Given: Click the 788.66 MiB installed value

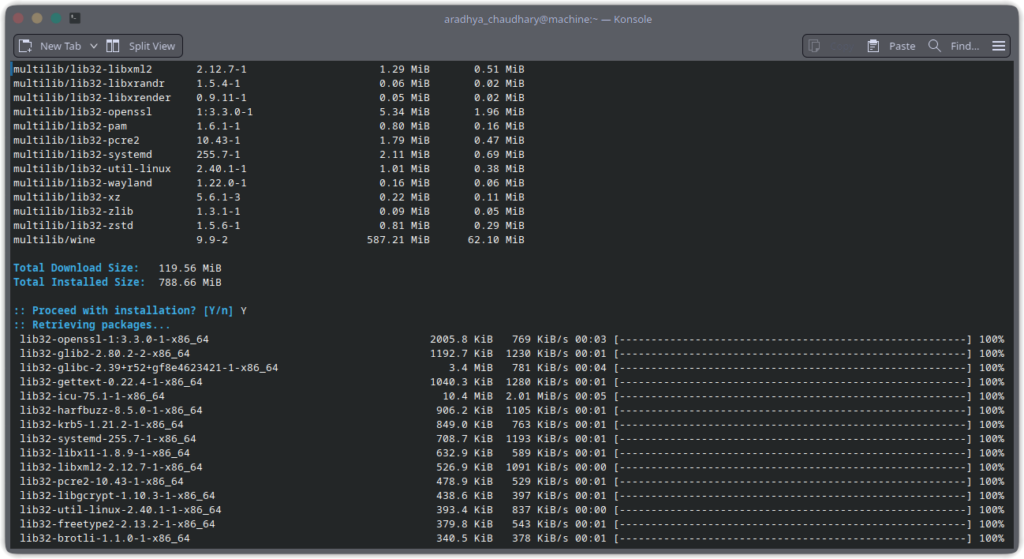Looking at the screenshot, I should [190, 283].
